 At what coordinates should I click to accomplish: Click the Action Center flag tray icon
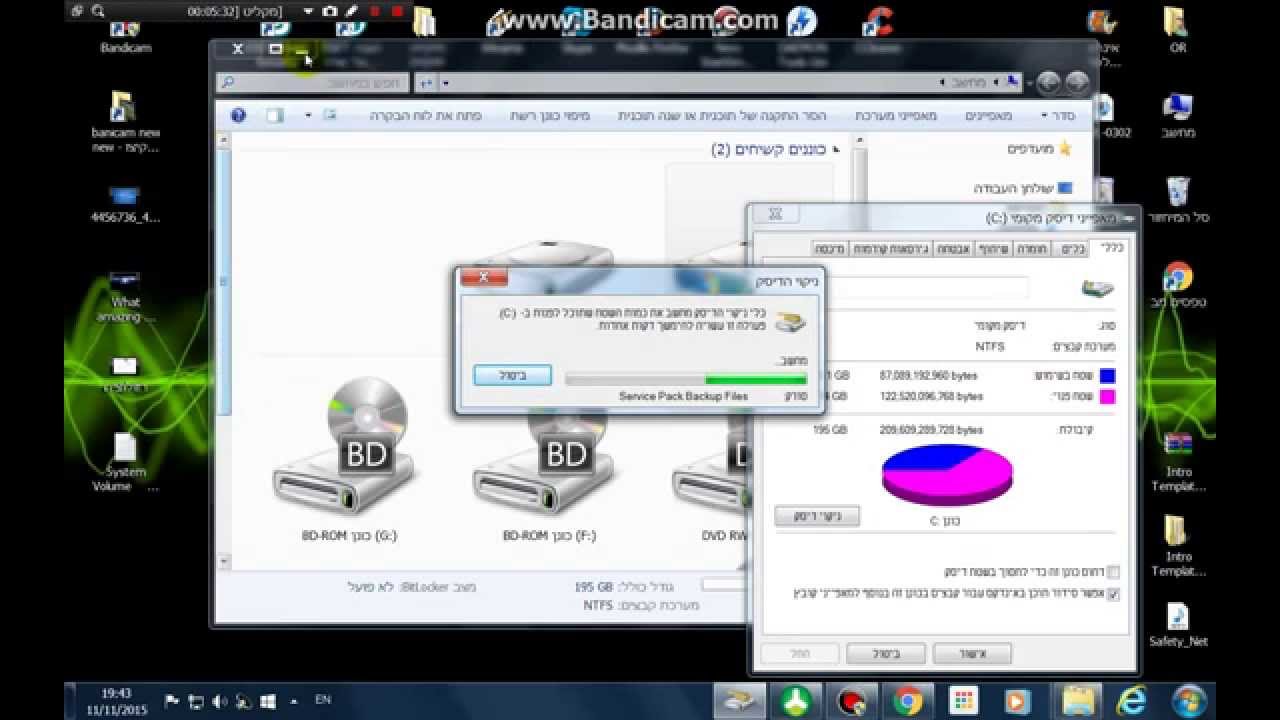172,702
